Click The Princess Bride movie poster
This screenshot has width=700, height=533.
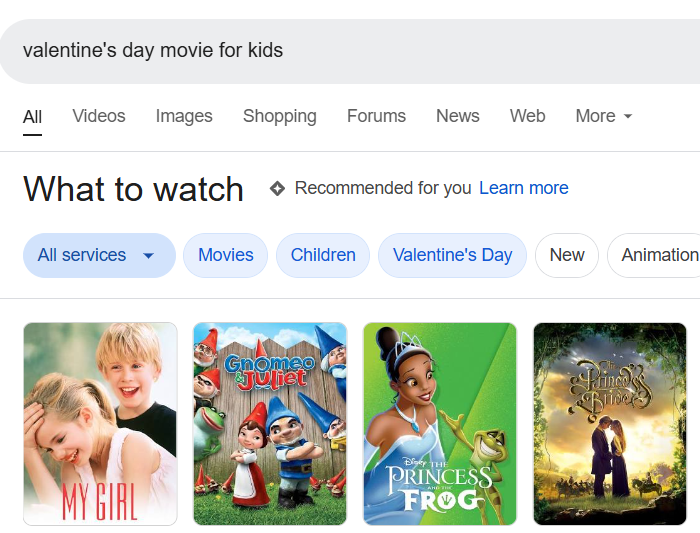coord(610,423)
